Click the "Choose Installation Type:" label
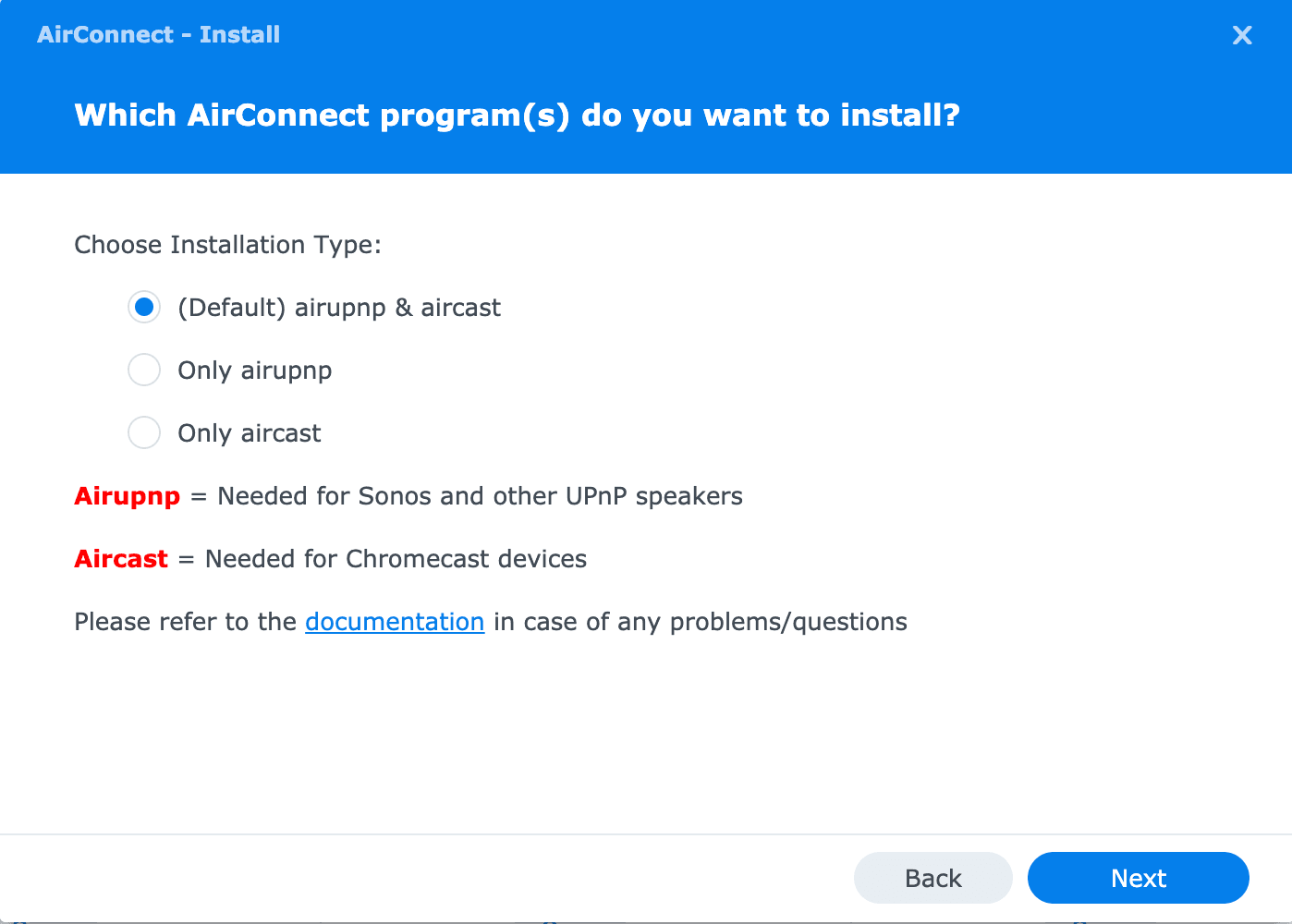The height and width of the screenshot is (924, 1292). (227, 245)
